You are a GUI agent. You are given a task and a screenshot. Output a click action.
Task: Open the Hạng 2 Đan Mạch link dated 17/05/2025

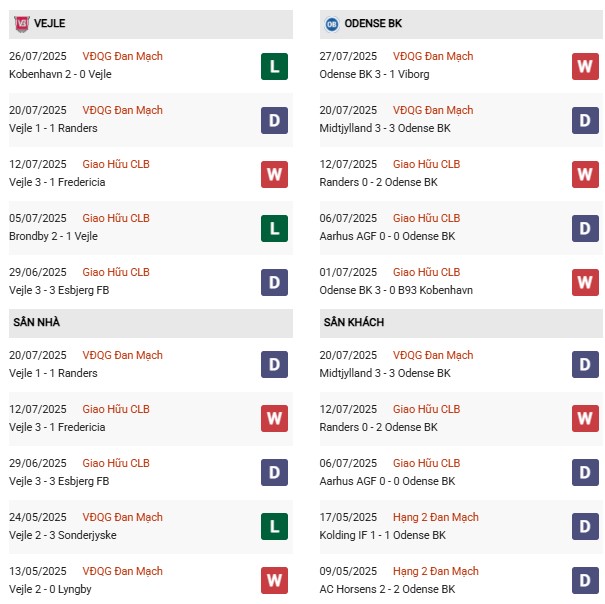(435, 518)
